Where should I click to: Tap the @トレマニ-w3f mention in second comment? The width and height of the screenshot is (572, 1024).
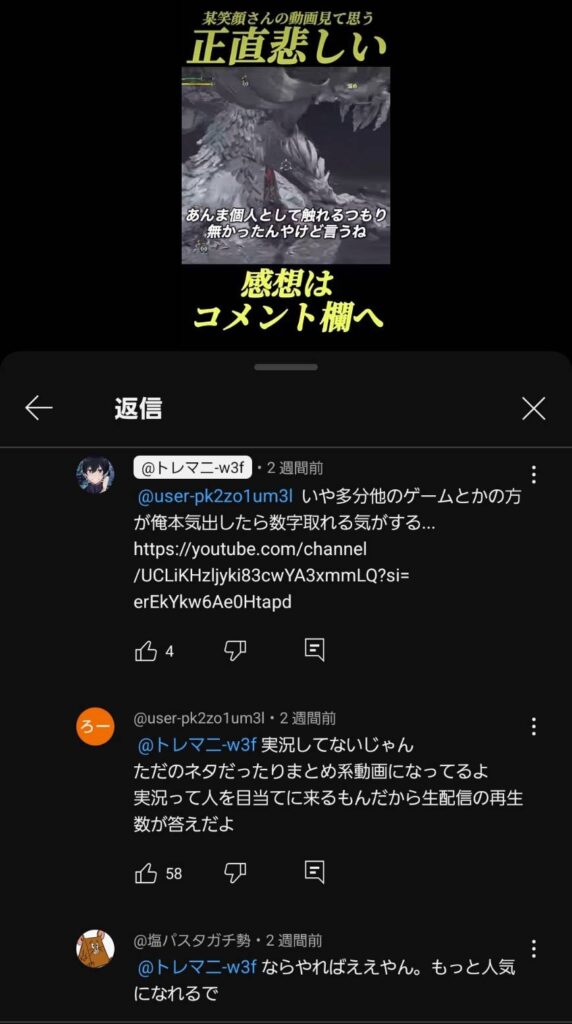pyautogui.click(x=197, y=744)
